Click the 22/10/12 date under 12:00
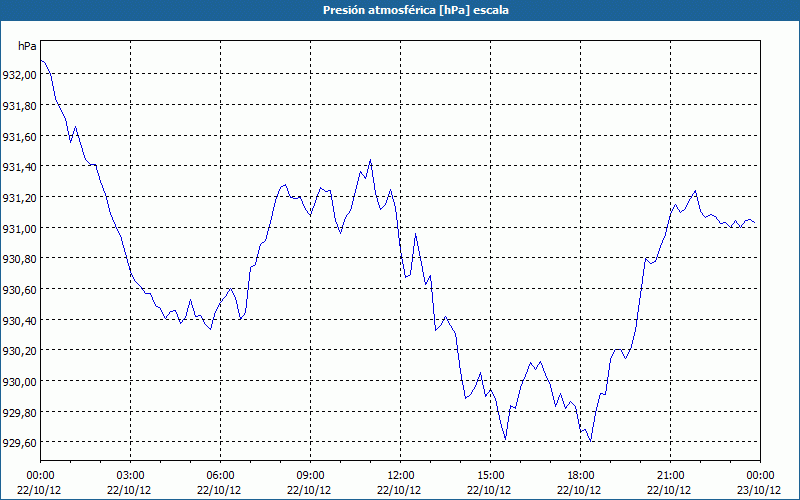Viewport: 800px width, 500px height. click(x=399, y=490)
